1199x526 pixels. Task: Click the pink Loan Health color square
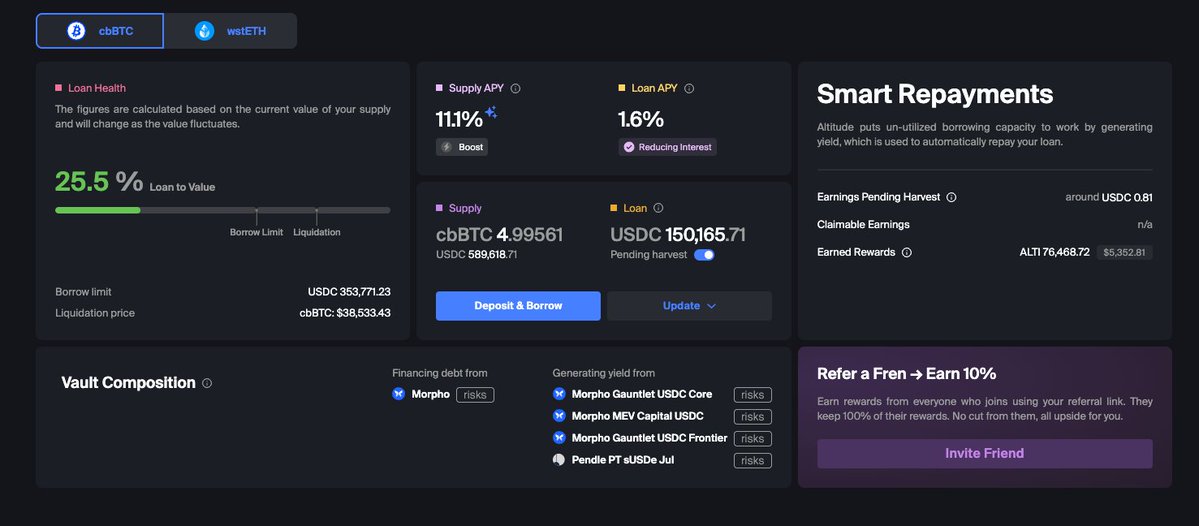pyautogui.click(x=58, y=89)
